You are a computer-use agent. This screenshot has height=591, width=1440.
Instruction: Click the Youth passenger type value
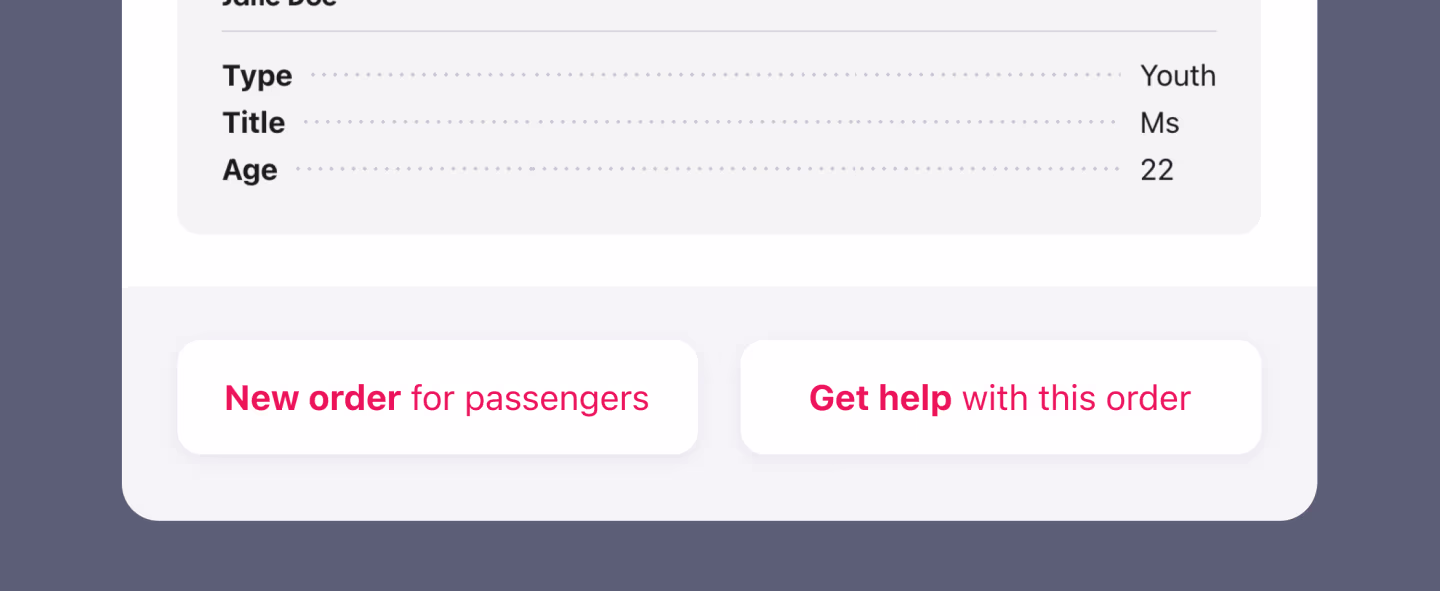1178,76
